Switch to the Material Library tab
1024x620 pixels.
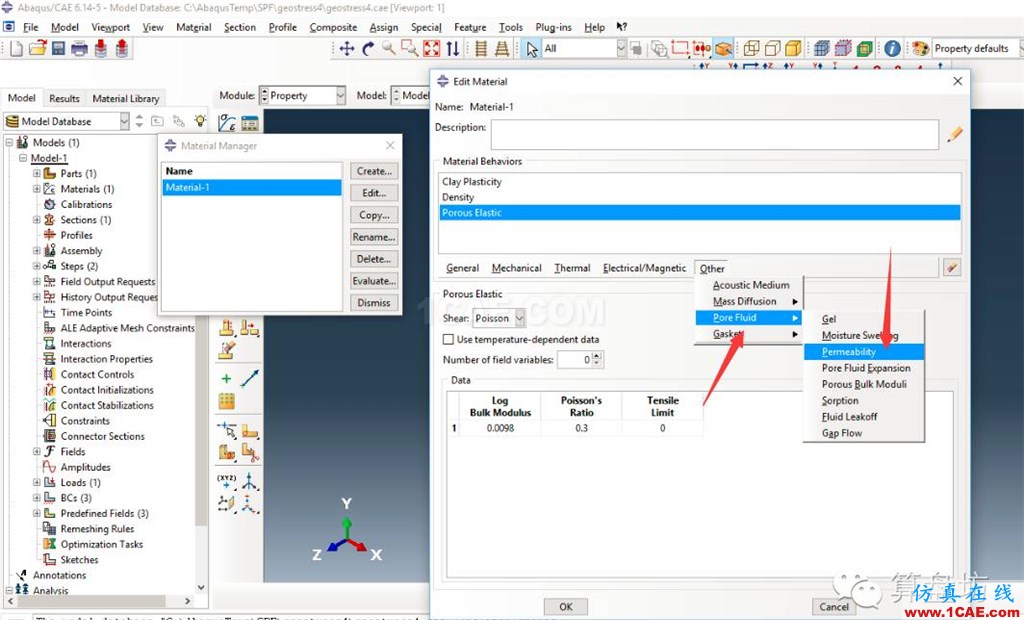[125, 99]
